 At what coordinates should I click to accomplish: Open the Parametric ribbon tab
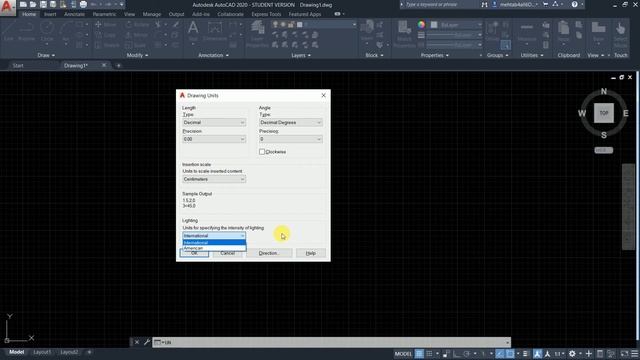[x=104, y=14]
